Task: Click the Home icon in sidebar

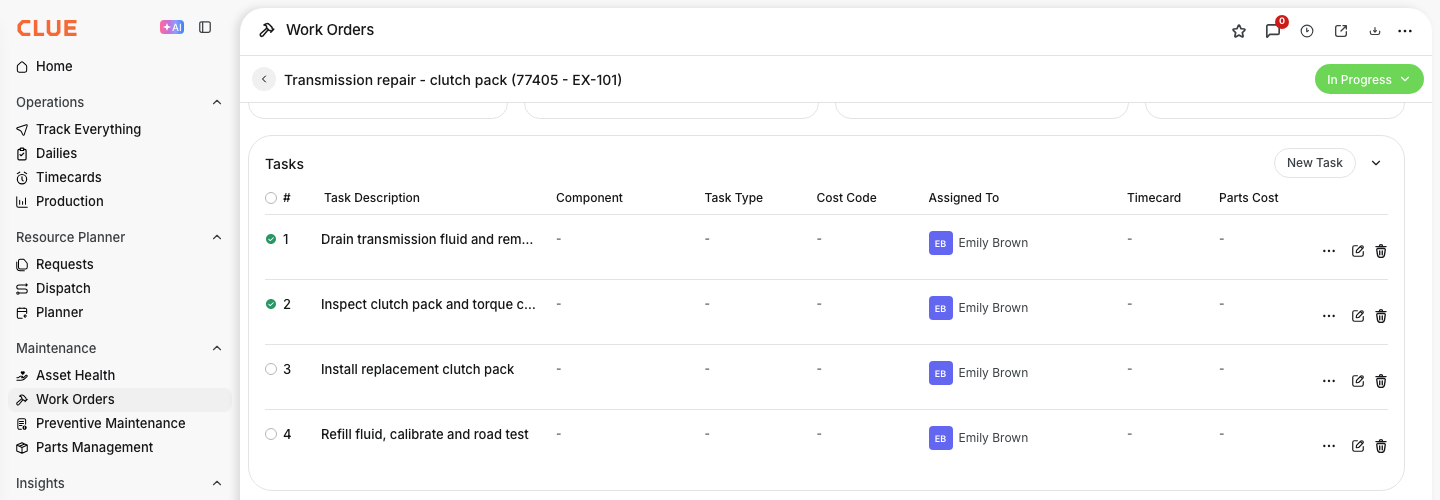Action: click(x=22, y=67)
